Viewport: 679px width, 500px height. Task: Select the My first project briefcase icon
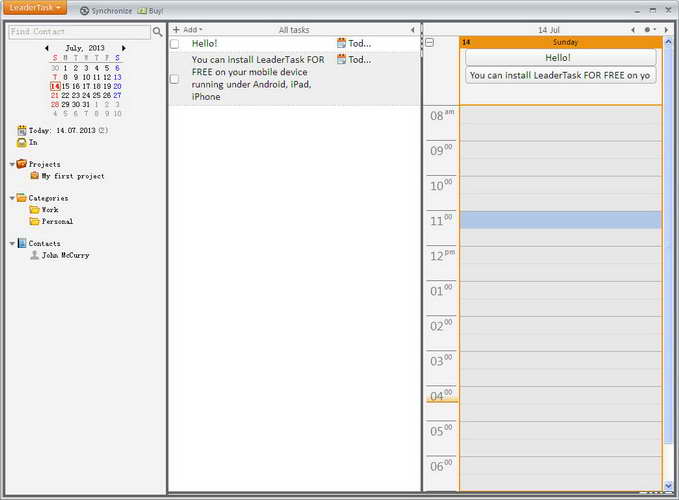tap(34, 176)
